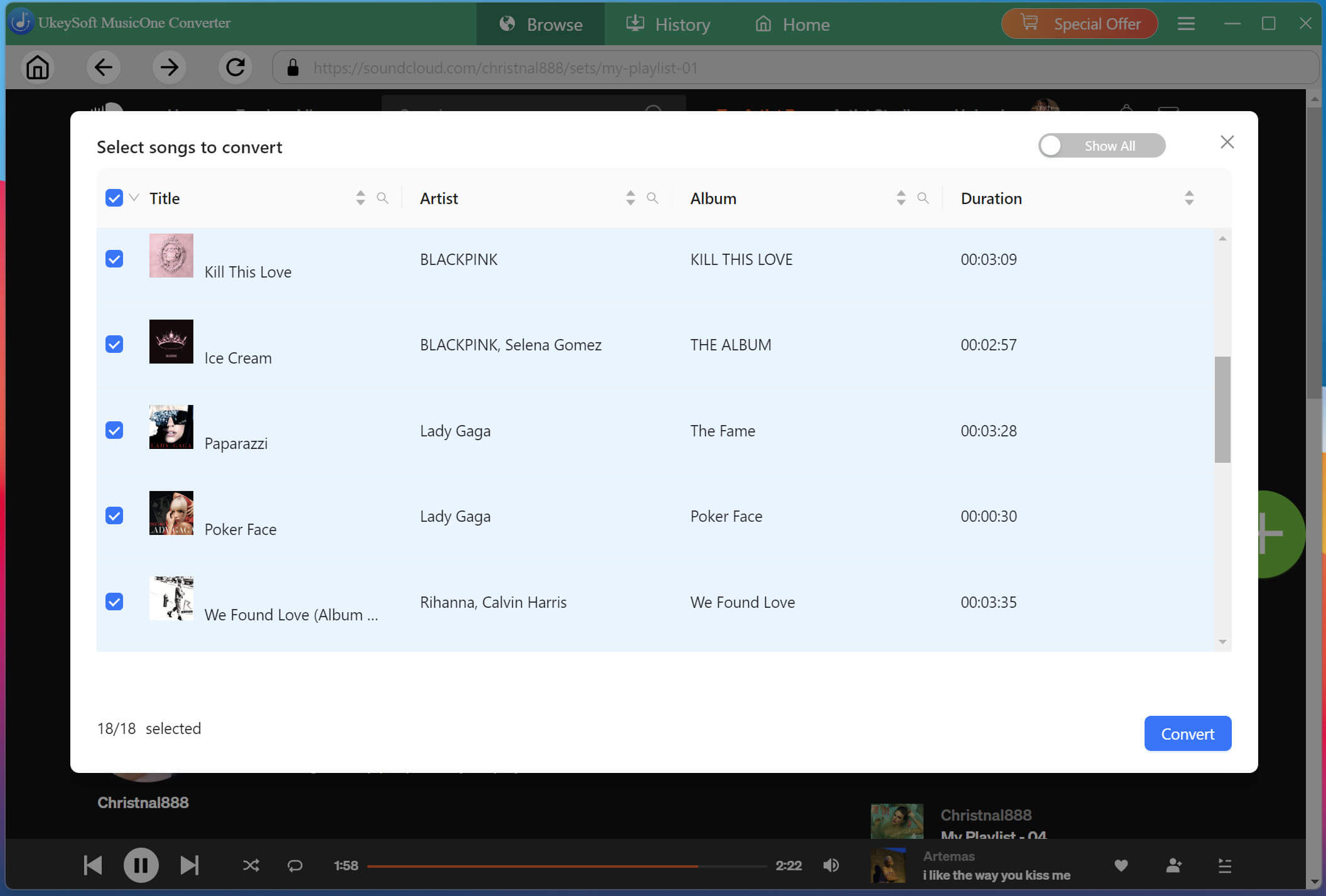The height and width of the screenshot is (896, 1326).
Task: Uncheck the Kill This Love checkbox
Action: coord(114,259)
